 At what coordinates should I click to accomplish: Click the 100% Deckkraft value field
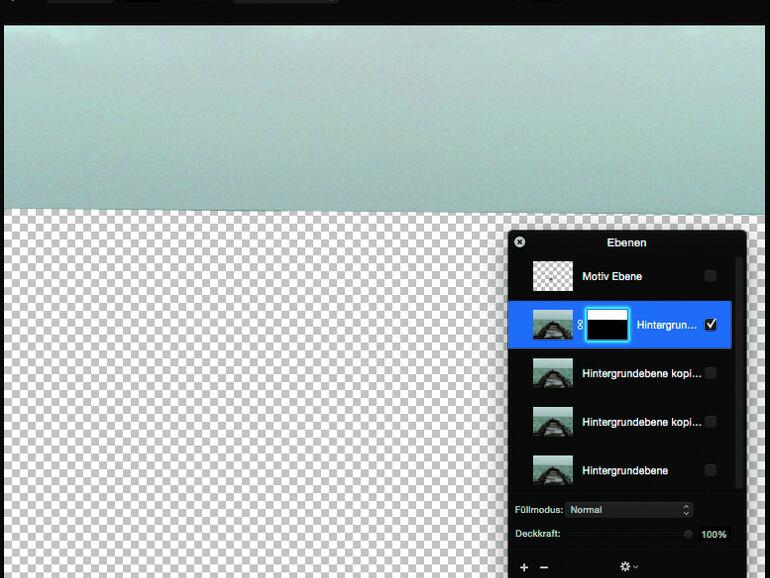714,534
